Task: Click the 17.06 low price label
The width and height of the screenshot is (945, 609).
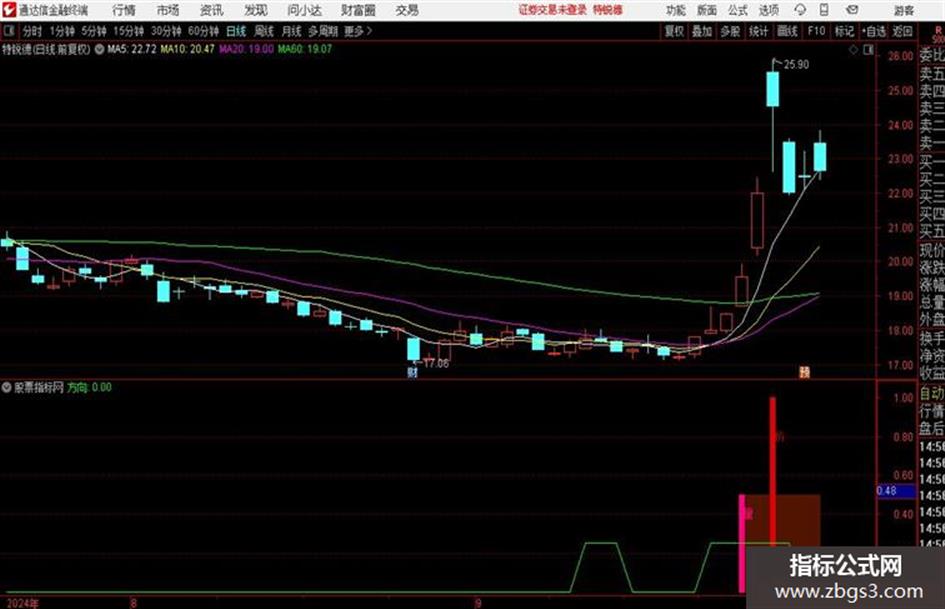Action: pos(436,363)
